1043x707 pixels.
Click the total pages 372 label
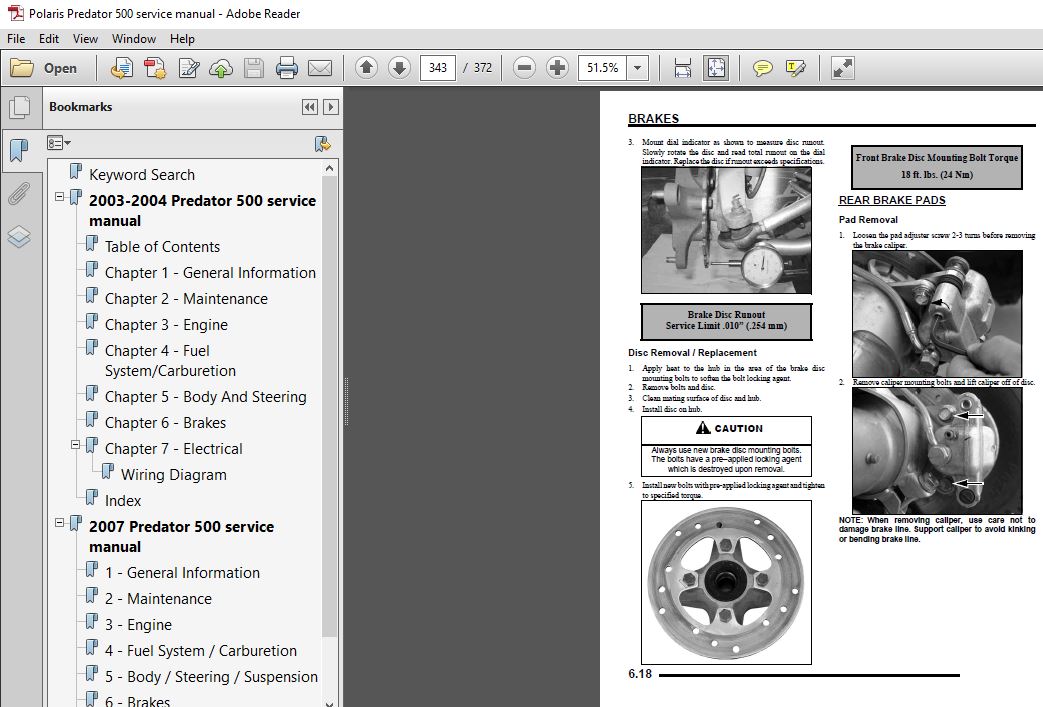483,68
